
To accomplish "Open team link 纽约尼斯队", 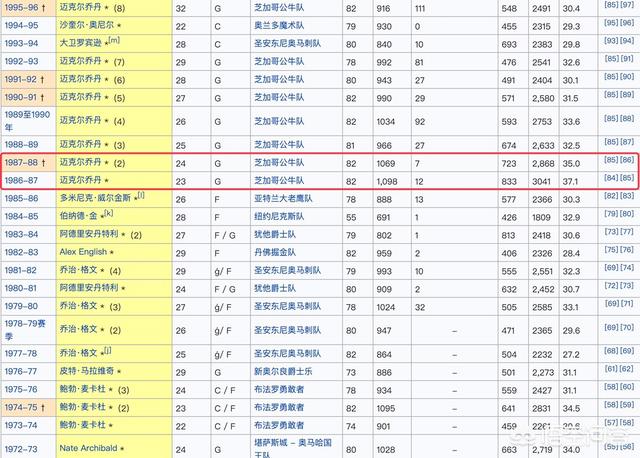I will (x=279, y=216).
